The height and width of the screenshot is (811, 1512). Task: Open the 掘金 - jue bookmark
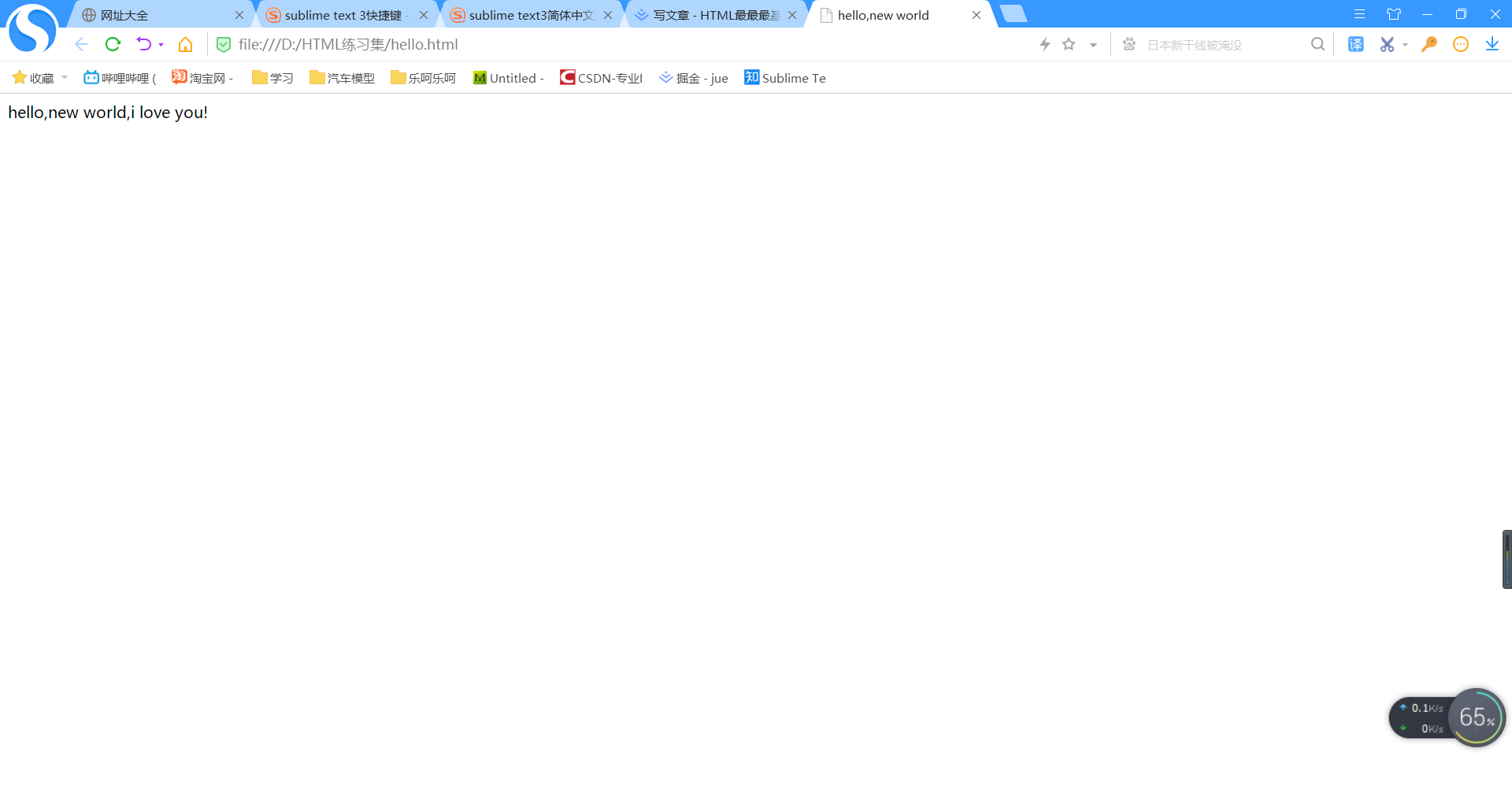pyautogui.click(x=693, y=78)
